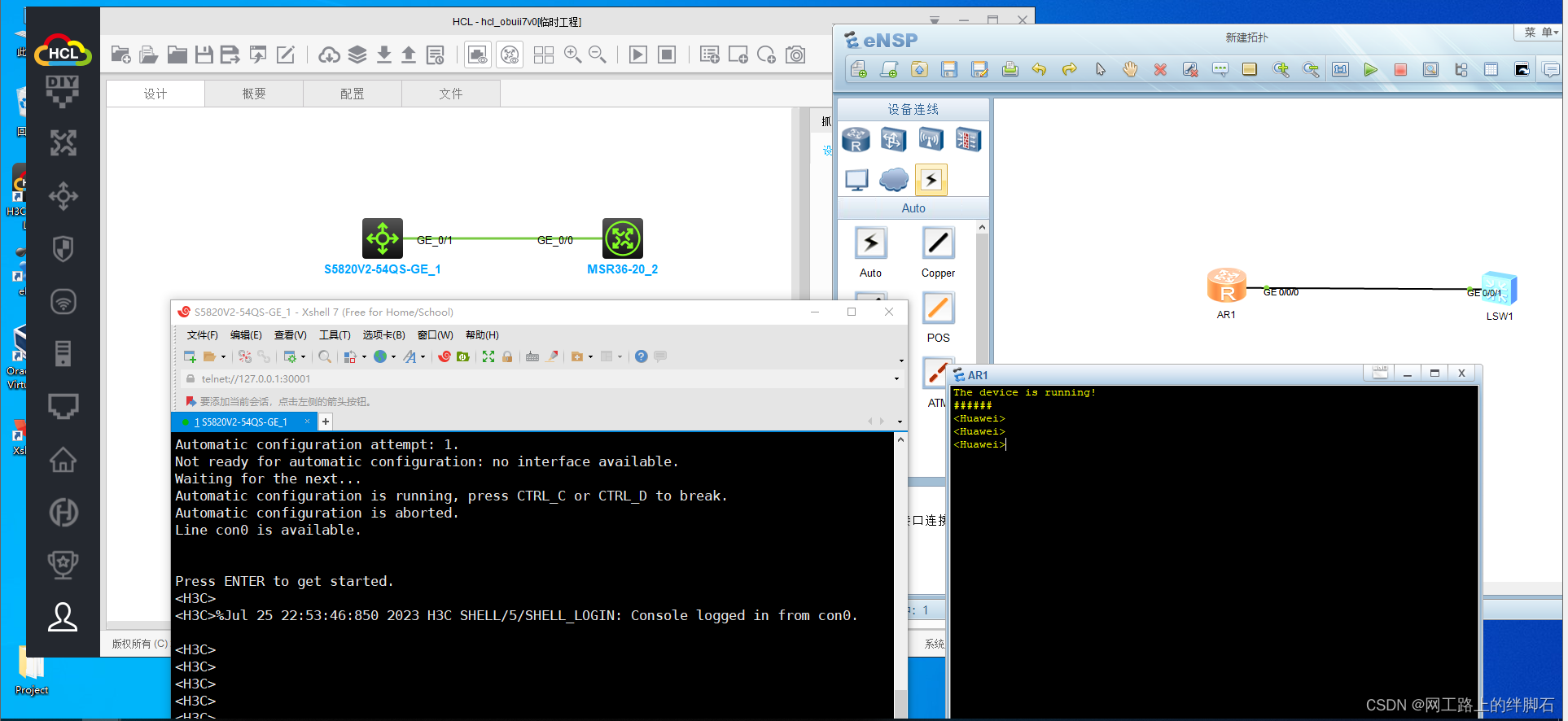Click the stop all devices icon in HCL toolbar
This screenshot has height=721, width=1568.
pos(667,55)
